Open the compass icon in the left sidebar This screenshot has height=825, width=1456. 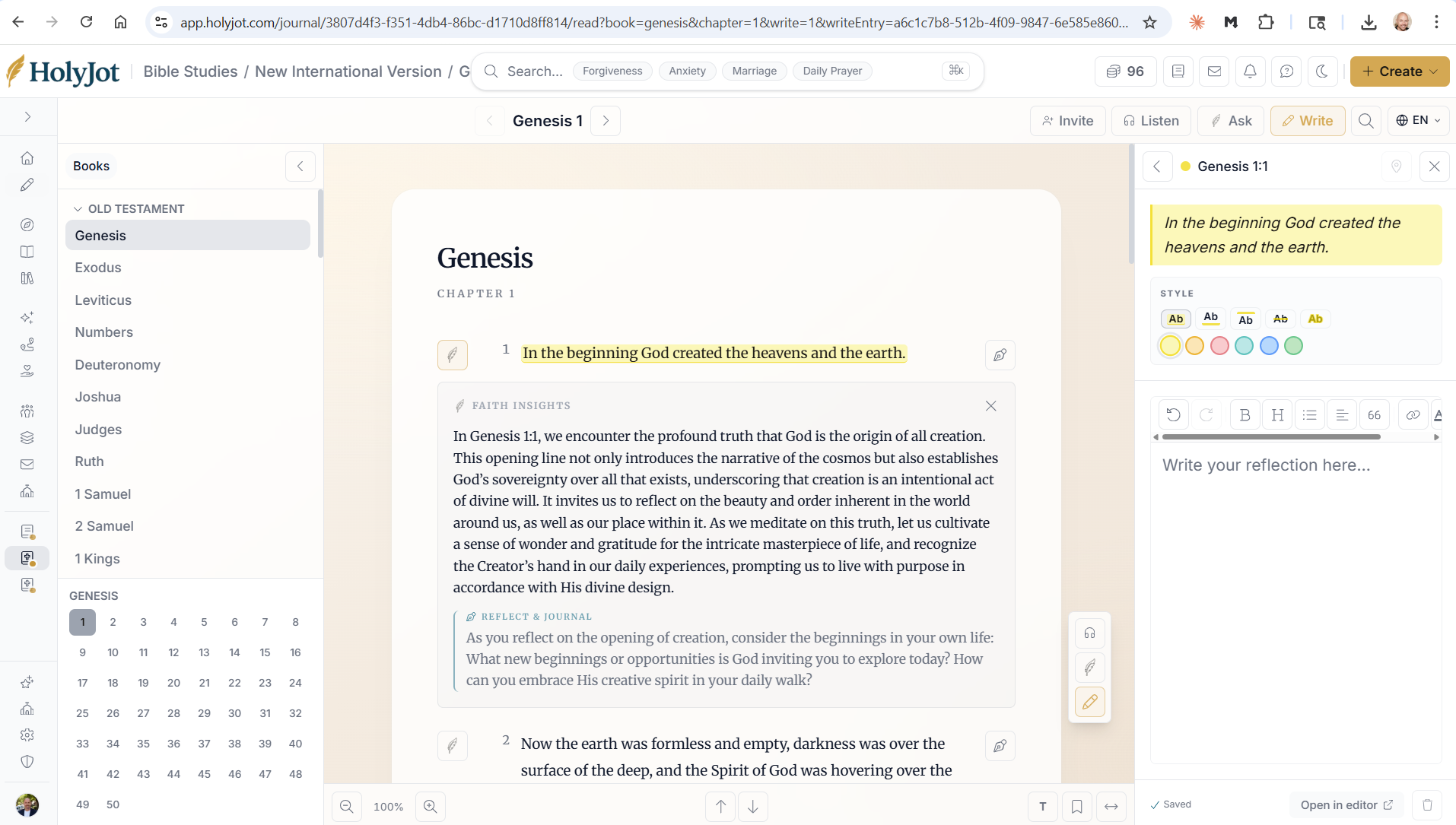coord(27,225)
